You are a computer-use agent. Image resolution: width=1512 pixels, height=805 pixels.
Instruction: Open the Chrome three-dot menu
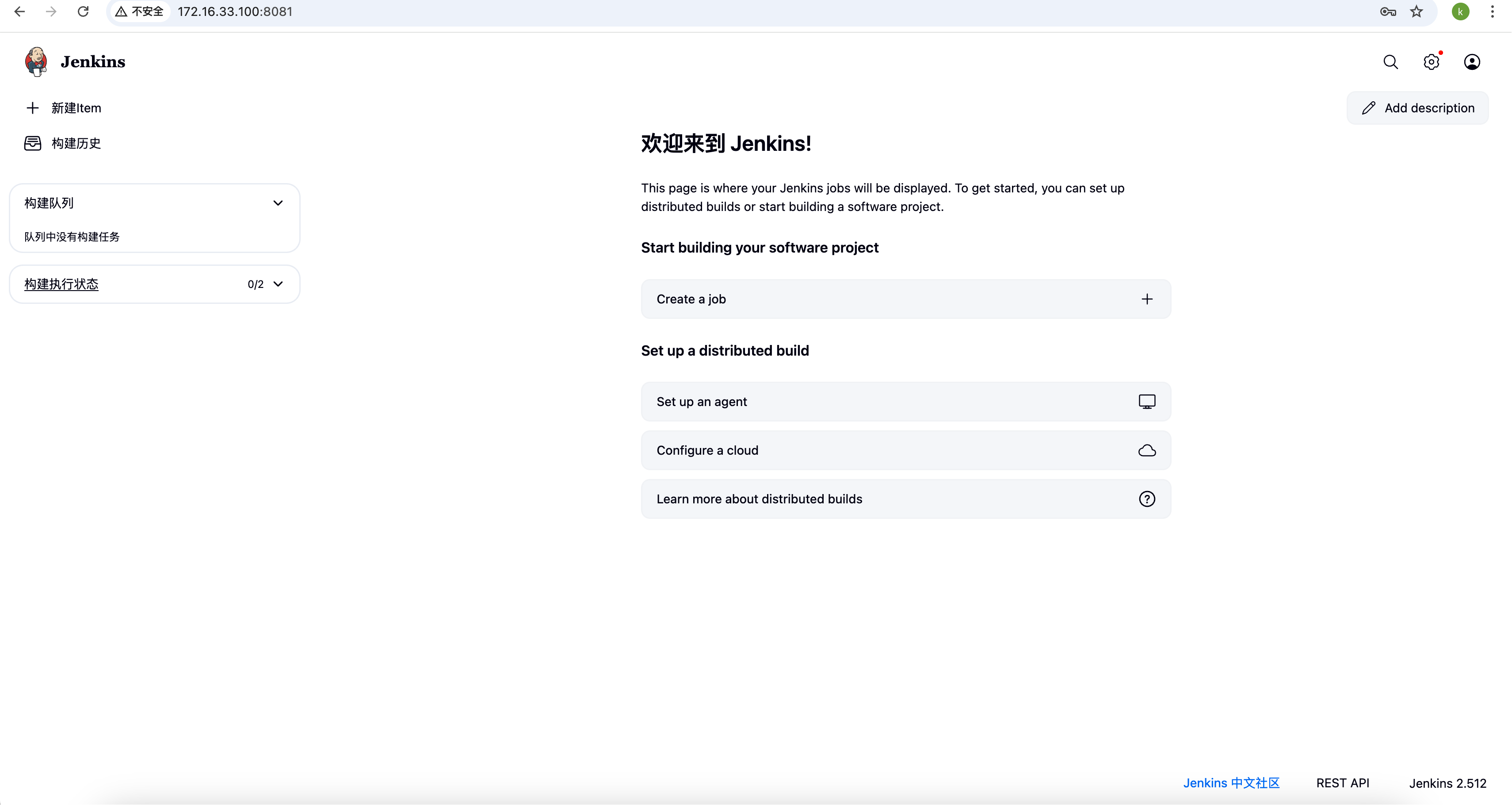point(1493,12)
